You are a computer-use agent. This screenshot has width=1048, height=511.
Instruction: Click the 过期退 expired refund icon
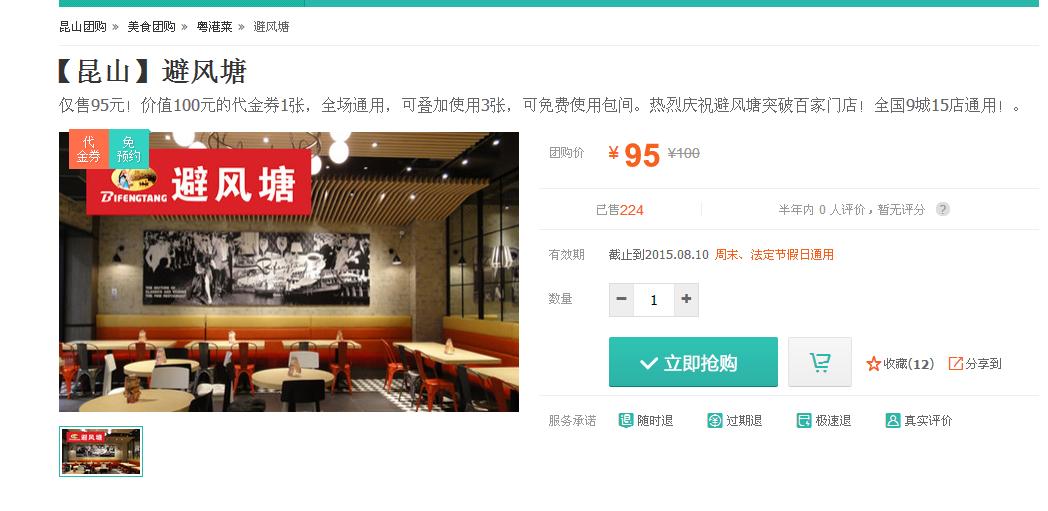point(714,420)
